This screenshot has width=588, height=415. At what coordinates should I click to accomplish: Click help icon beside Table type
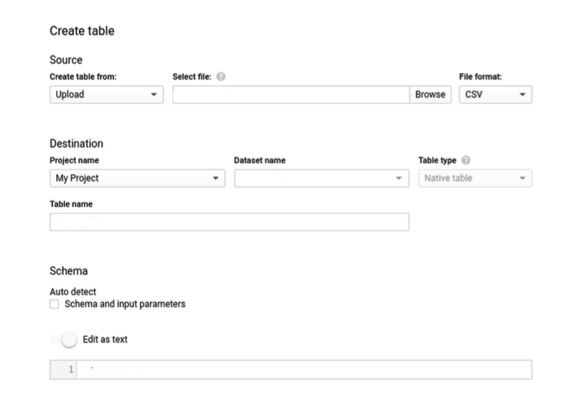click(466, 160)
